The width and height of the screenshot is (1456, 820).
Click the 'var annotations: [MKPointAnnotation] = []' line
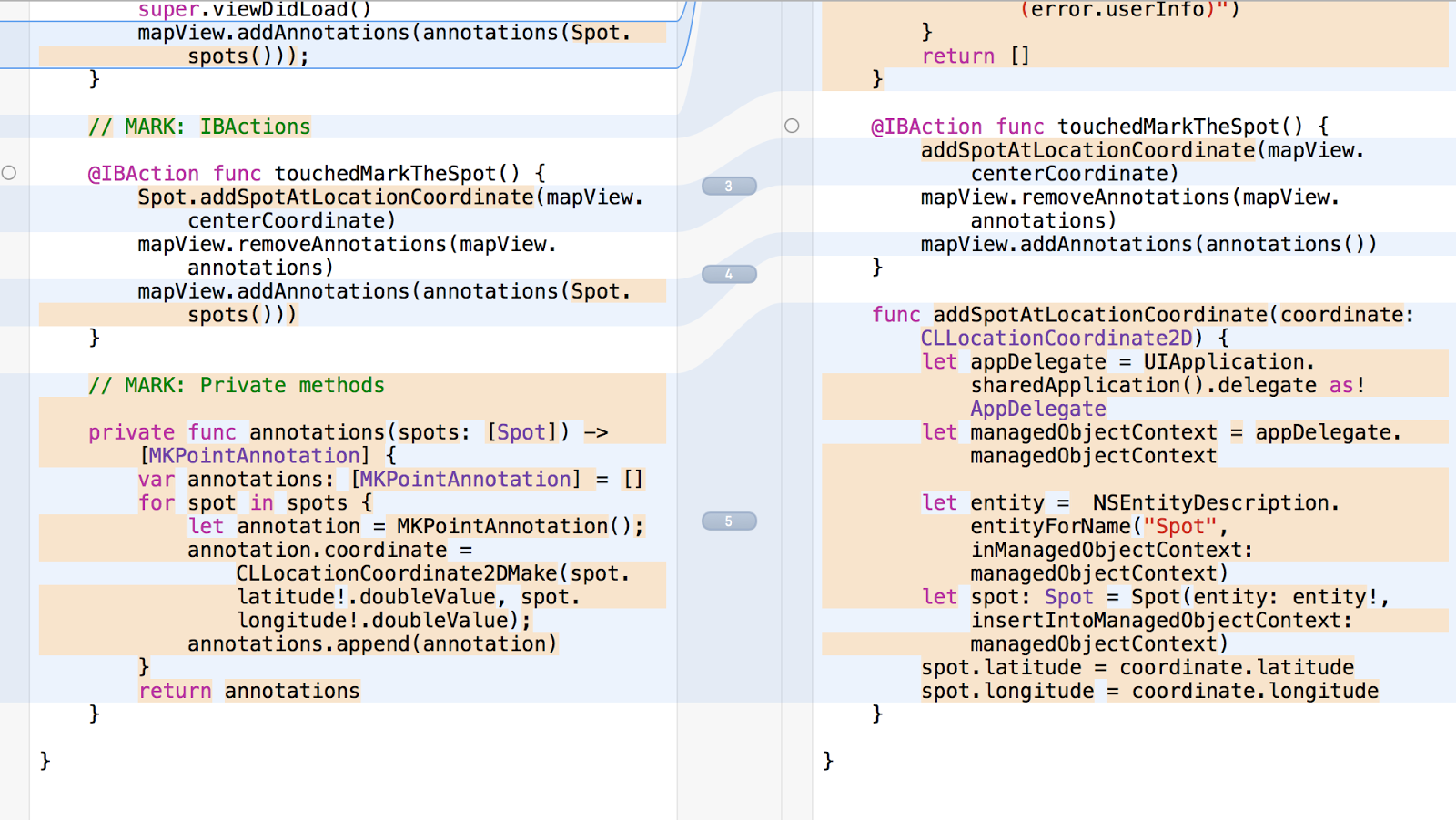pyautogui.click(x=390, y=480)
